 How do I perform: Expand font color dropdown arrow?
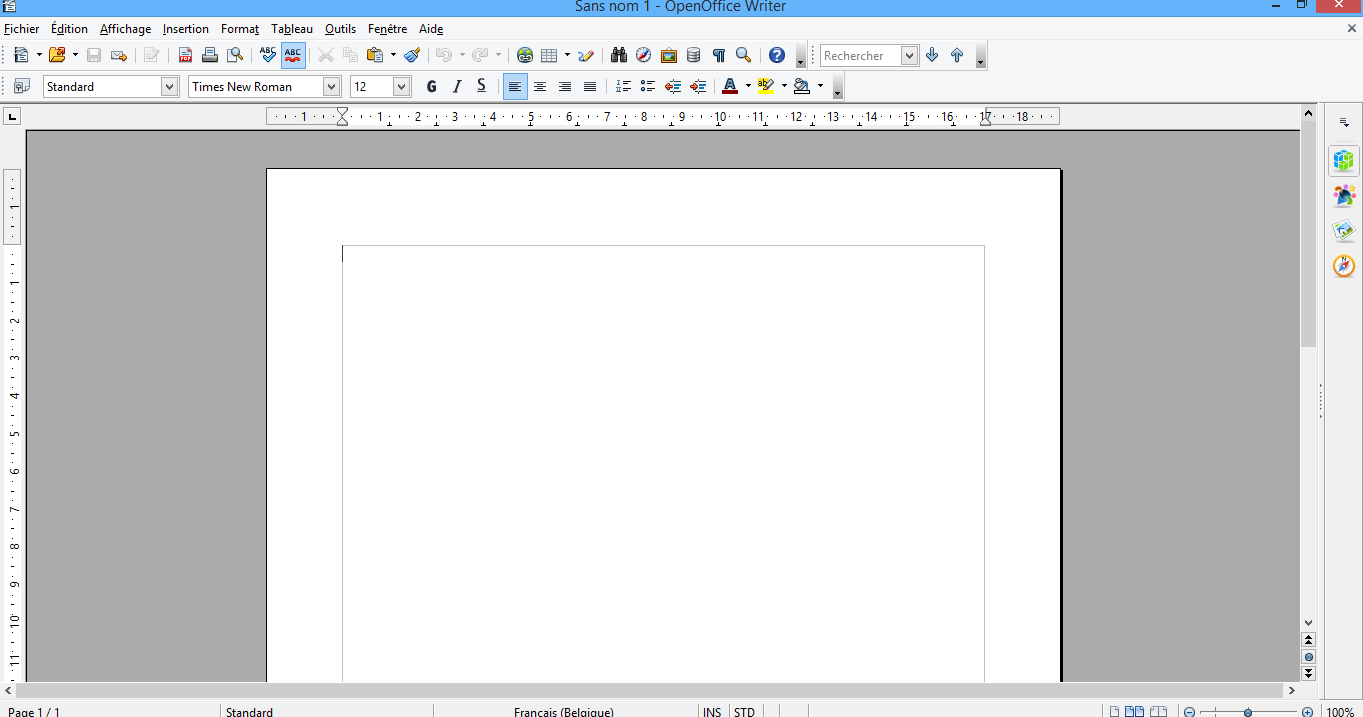click(747, 86)
